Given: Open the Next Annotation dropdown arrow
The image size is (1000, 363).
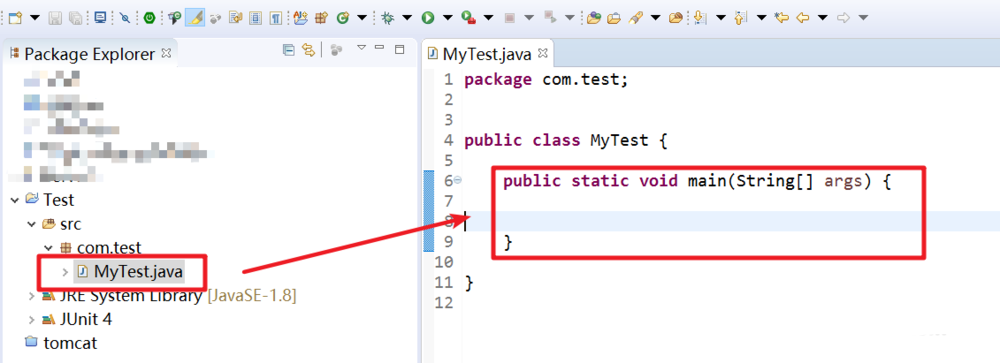Looking at the screenshot, I should (721, 18).
